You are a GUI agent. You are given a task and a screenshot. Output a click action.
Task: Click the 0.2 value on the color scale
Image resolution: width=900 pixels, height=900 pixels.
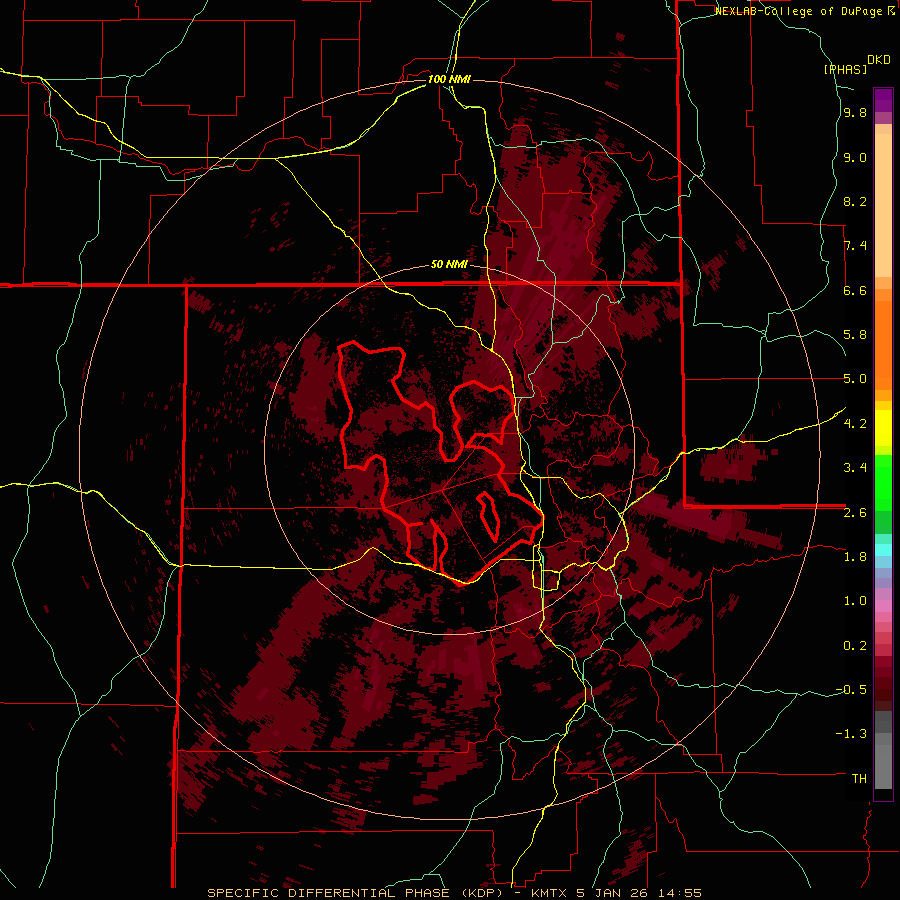click(x=855, y=645)
